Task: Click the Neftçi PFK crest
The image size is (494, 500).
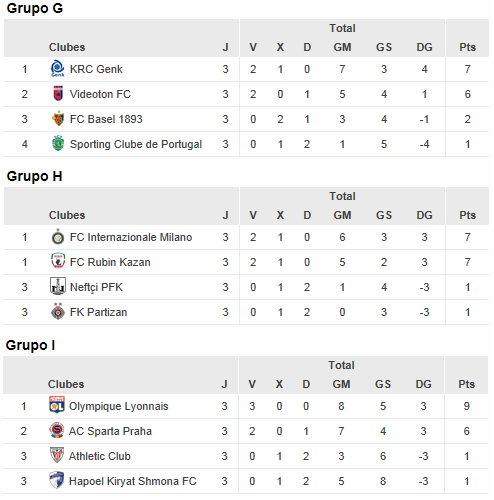Action: [x=58, y=286]
